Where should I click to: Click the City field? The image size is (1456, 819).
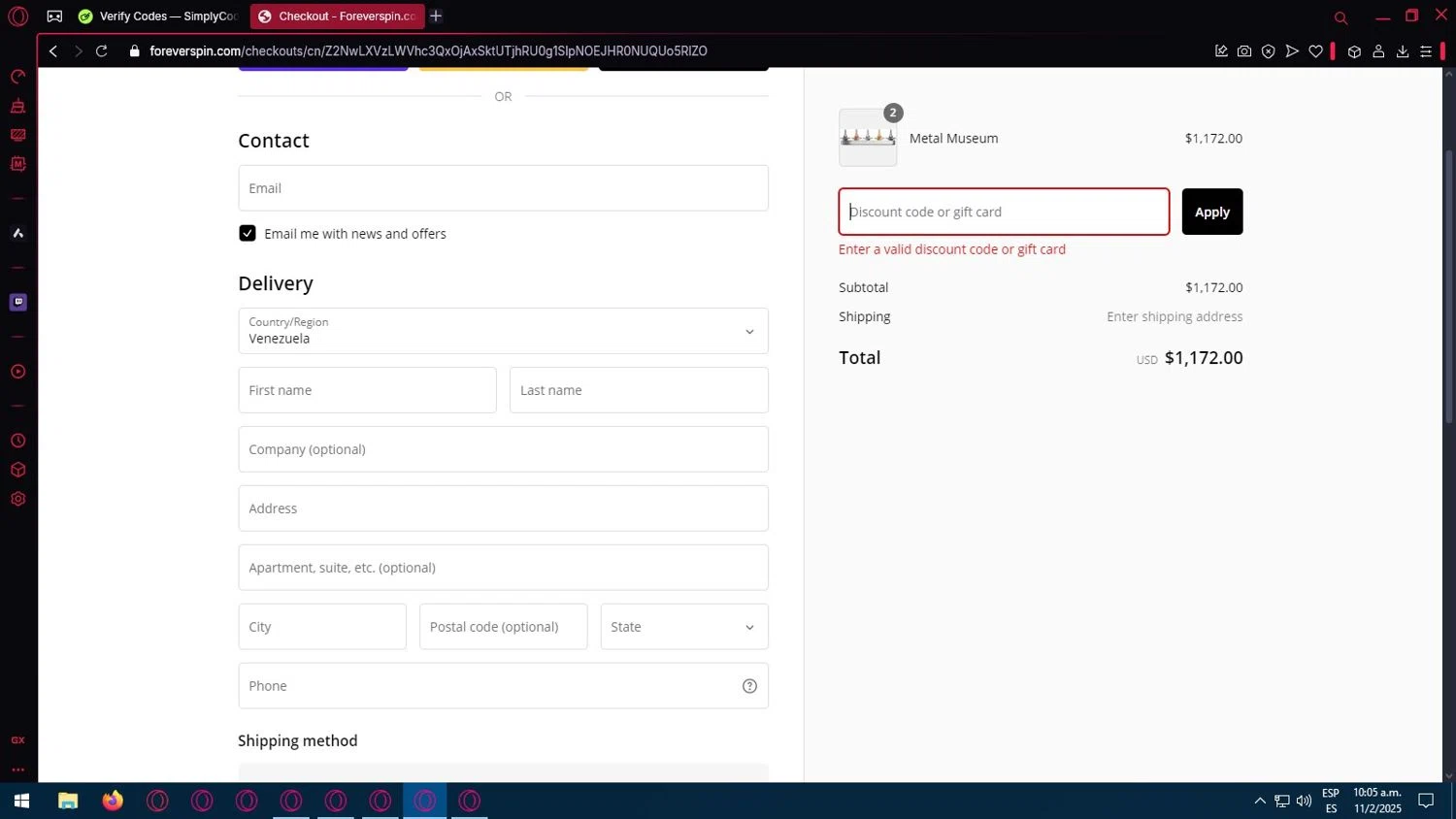coord(322,627)
